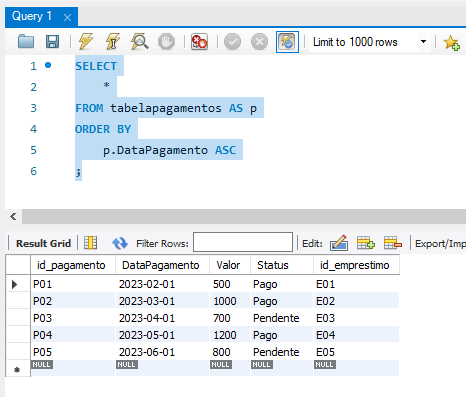The width and height of the screenshot is (466, 397).
Task: Click NULL cell under Status column
Action: point(282,368)
